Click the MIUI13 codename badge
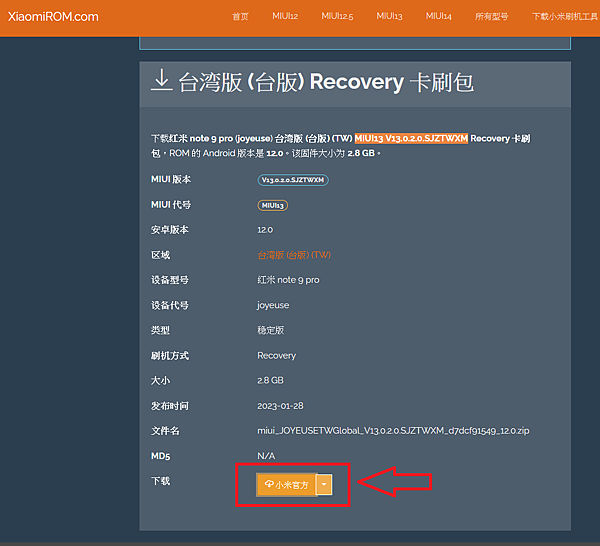 [x=272, y=205]
